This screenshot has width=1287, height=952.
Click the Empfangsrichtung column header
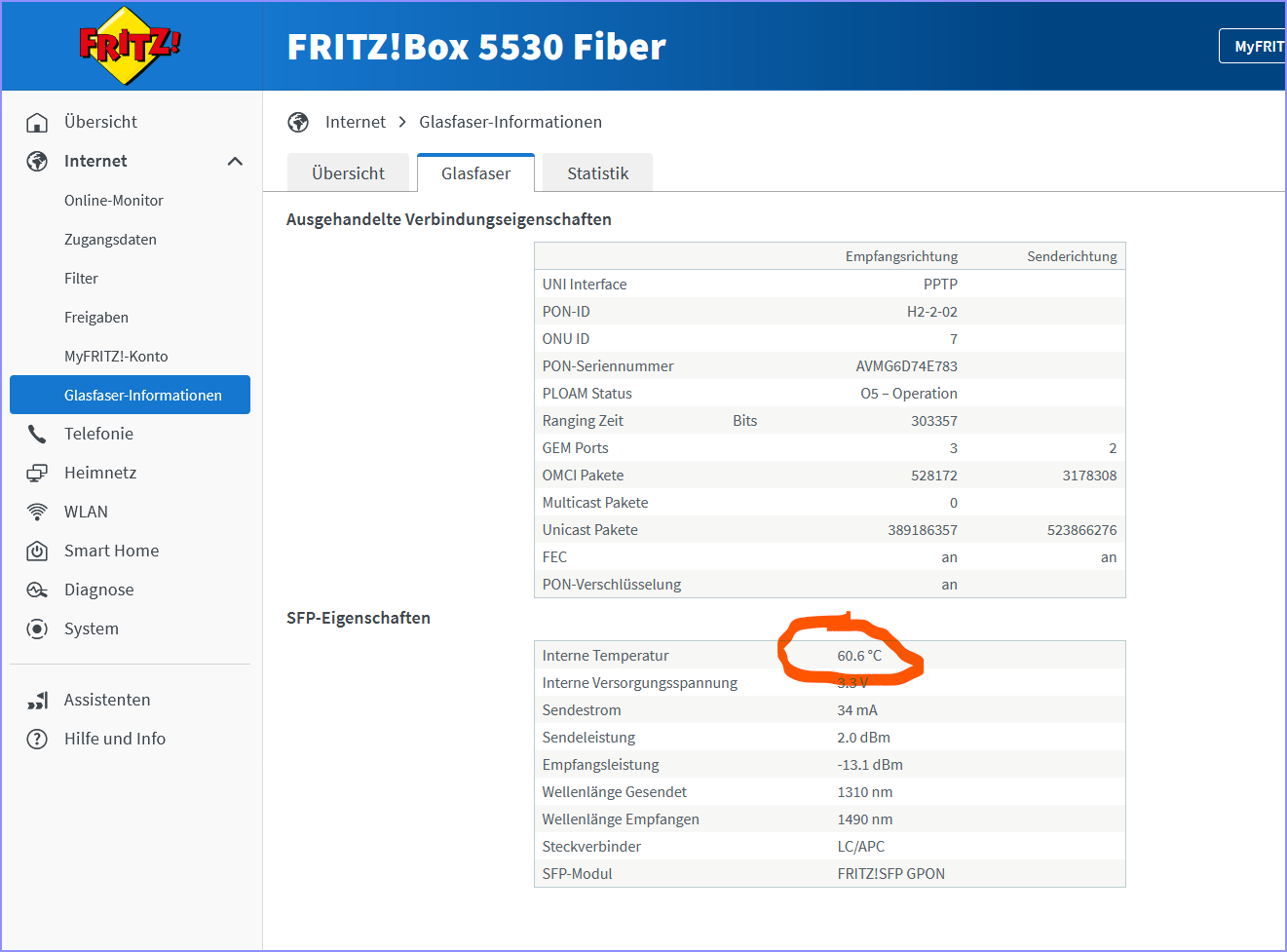(901, 256)
